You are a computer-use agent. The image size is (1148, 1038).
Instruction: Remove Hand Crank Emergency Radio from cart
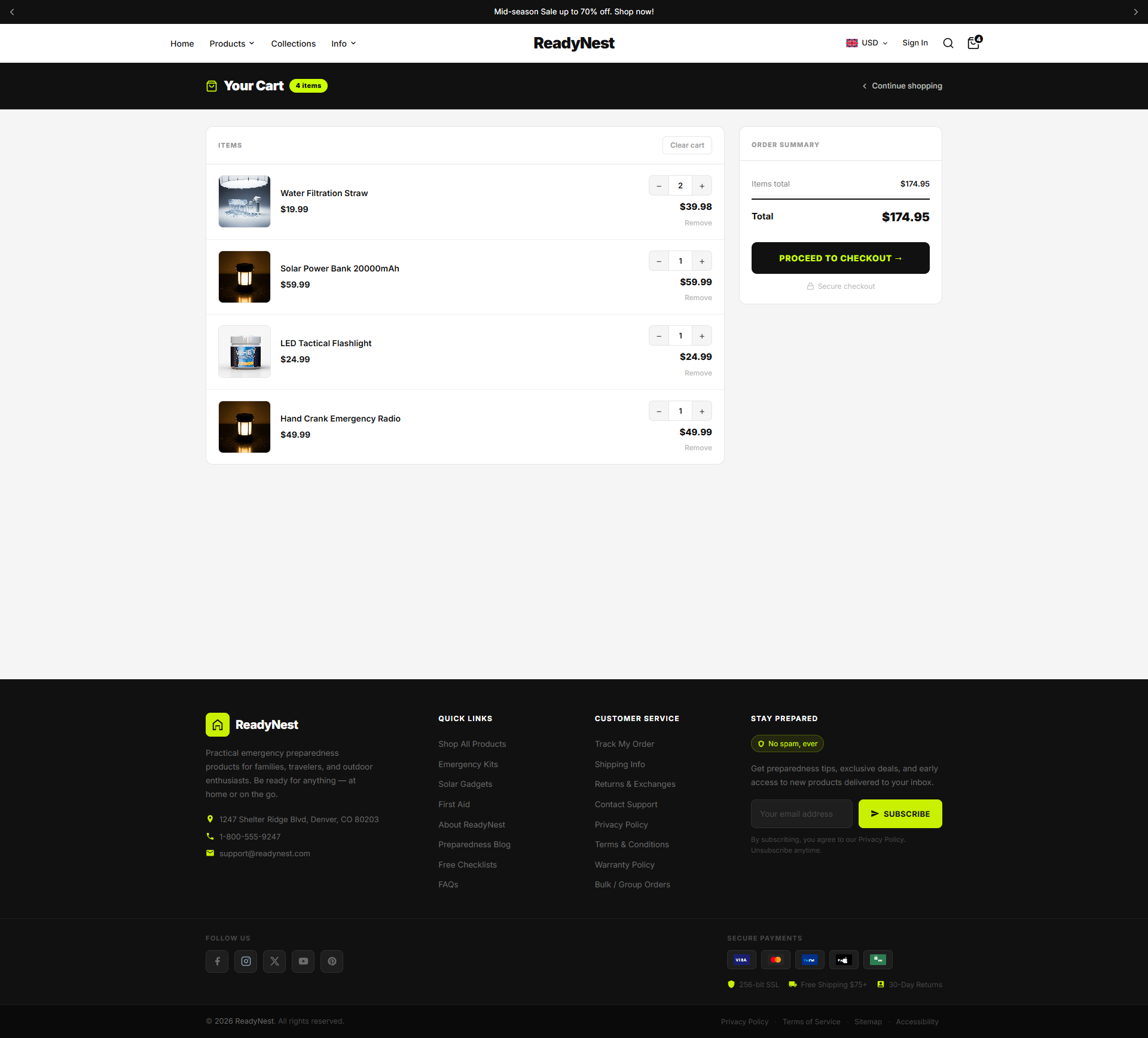click(x=698, y=448)
